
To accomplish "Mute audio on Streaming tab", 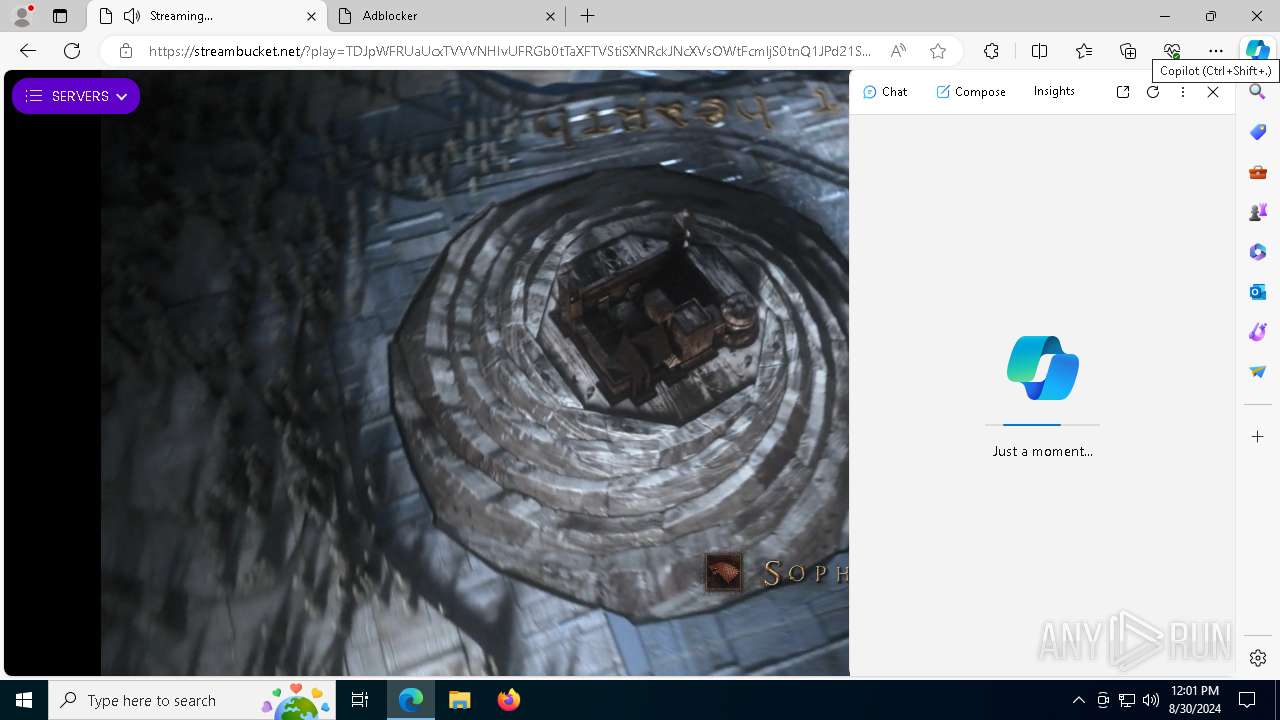I will (x=131, y=16).
